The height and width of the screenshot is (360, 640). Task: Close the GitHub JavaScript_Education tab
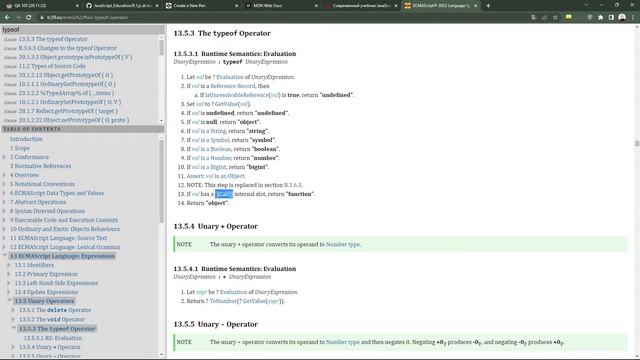pos(157,6)
